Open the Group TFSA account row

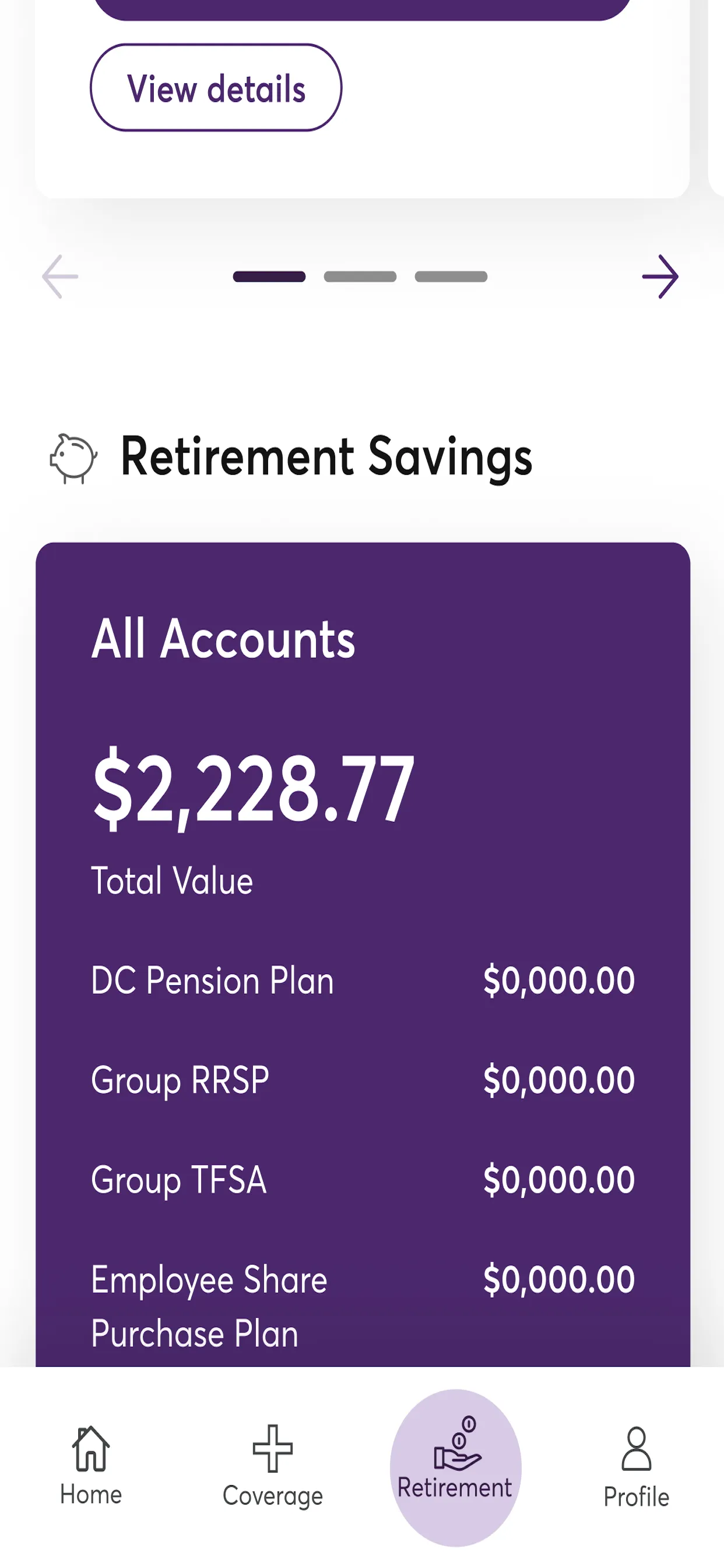click(x=363, y=1180)
